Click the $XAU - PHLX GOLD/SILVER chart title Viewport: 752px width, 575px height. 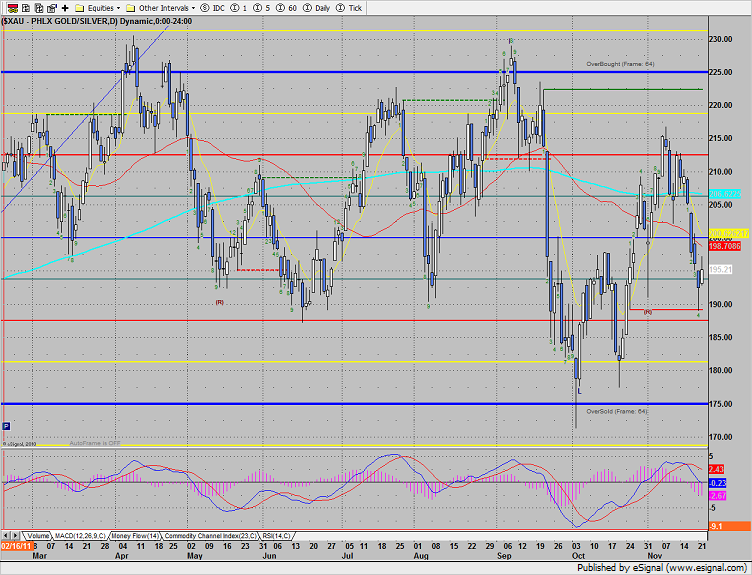96,21
